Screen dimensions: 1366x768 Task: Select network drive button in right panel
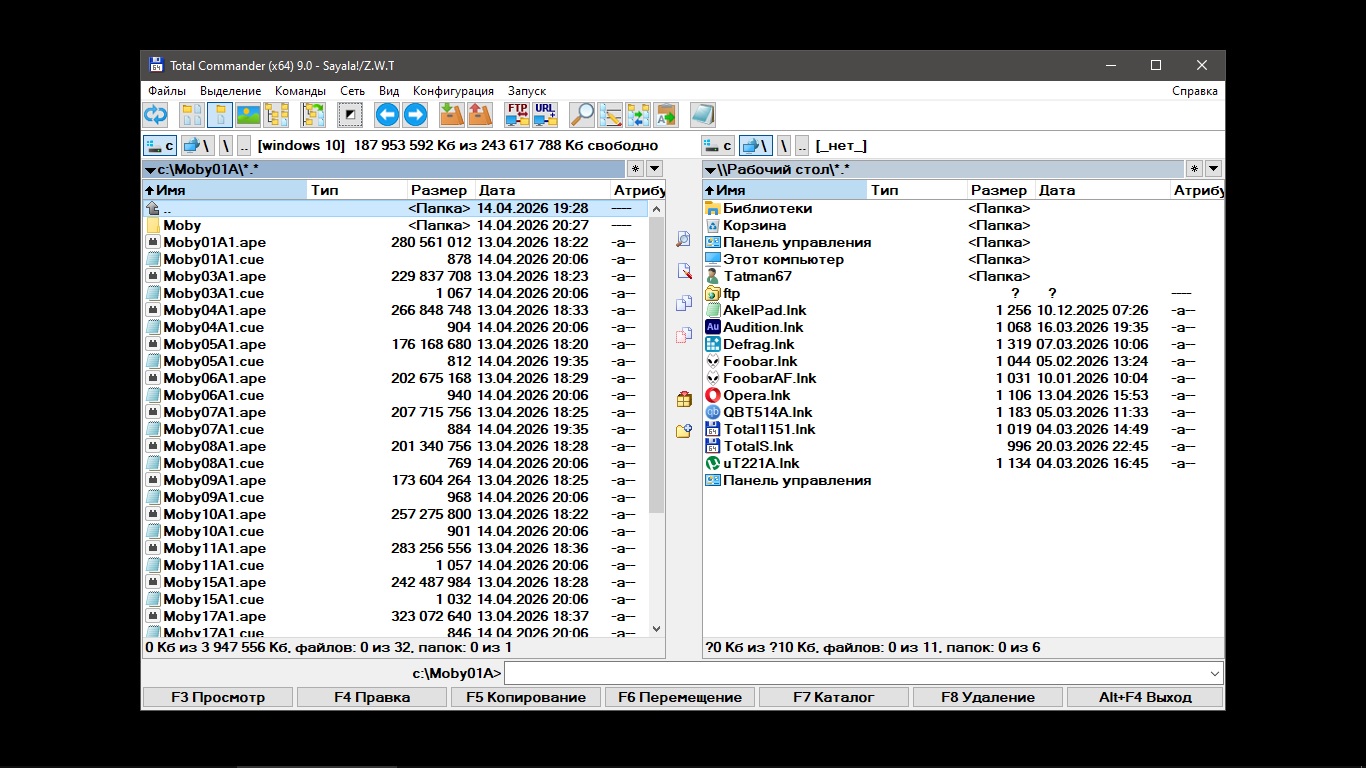(756, 146)
